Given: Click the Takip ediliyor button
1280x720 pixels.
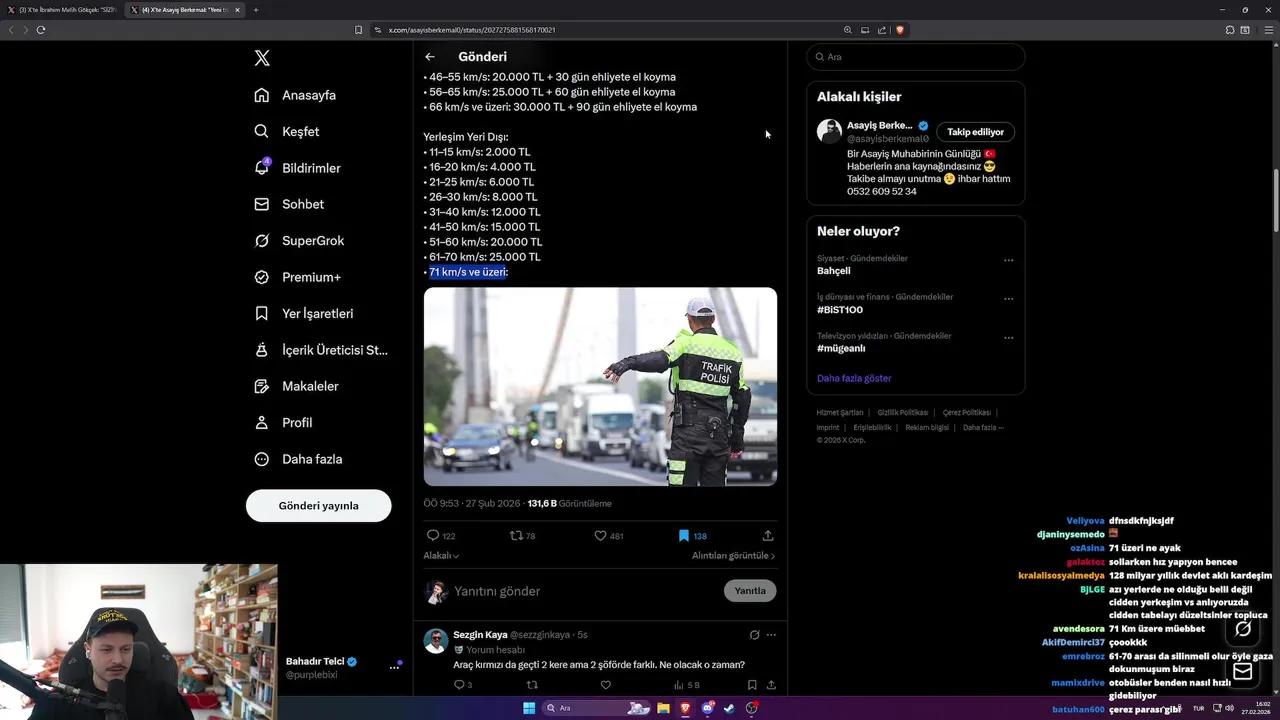Looking at the screenshot, I should tap(976, 132).
